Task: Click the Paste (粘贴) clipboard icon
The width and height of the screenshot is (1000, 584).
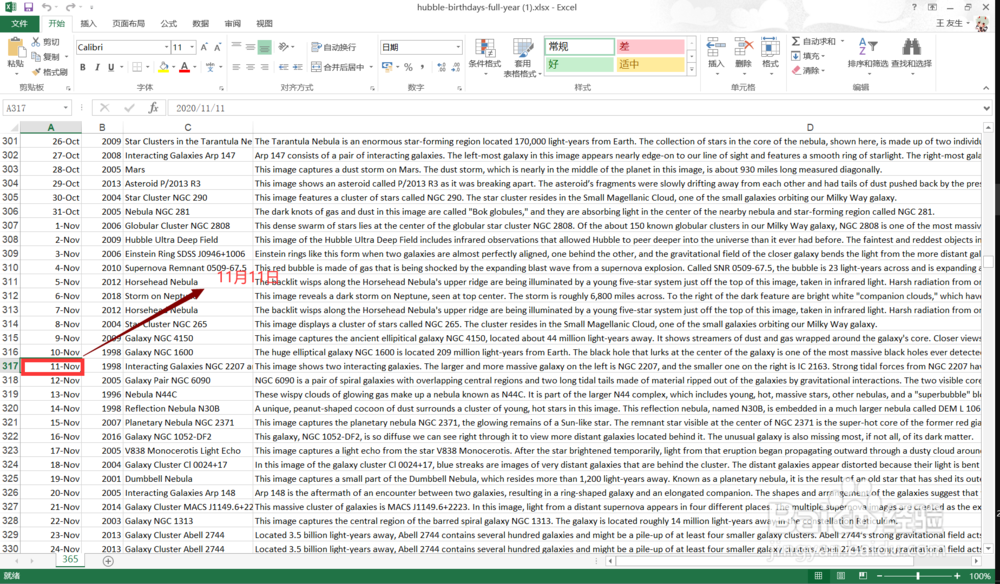Action: [15, 47]
